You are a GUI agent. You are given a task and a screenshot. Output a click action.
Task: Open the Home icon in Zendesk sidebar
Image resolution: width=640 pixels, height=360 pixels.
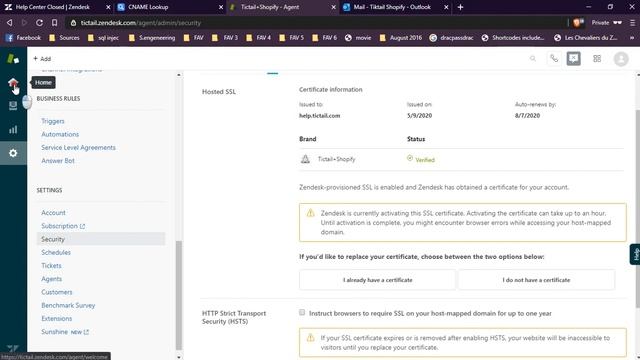13,83
